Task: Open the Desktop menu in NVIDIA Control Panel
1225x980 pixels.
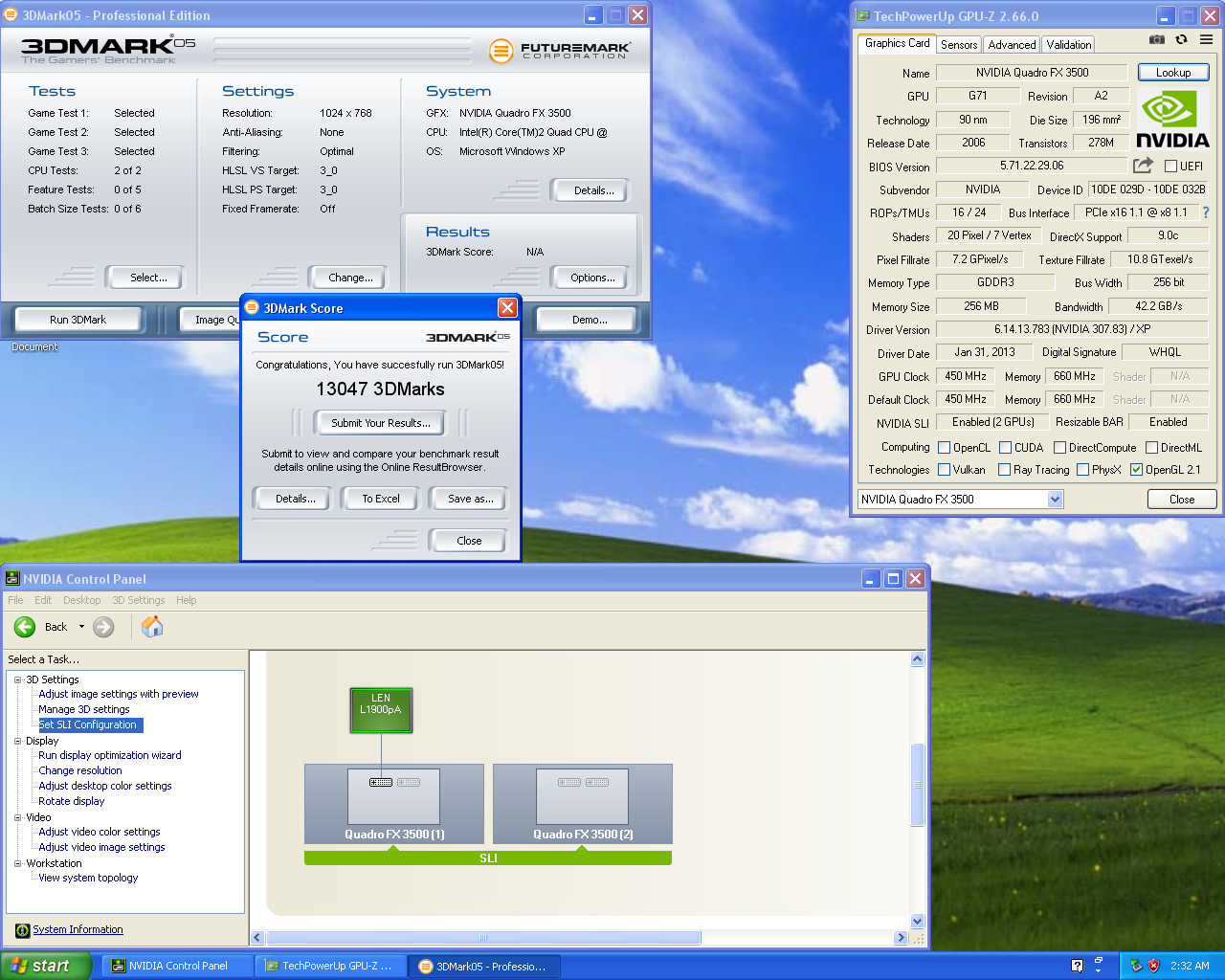Action: coord(81,600)
